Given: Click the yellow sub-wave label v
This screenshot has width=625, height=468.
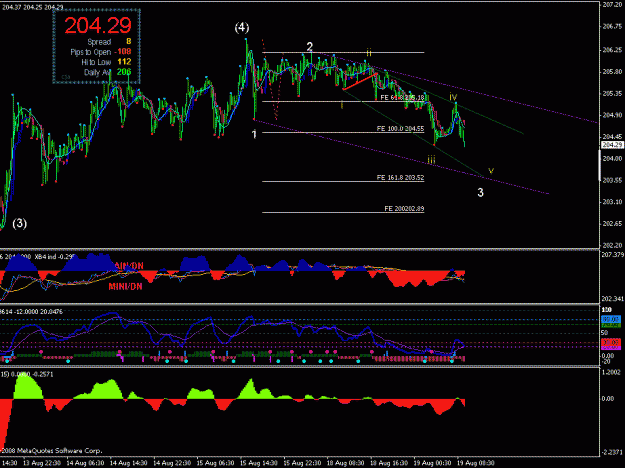Looking at the screenshot, I should 491,171.
